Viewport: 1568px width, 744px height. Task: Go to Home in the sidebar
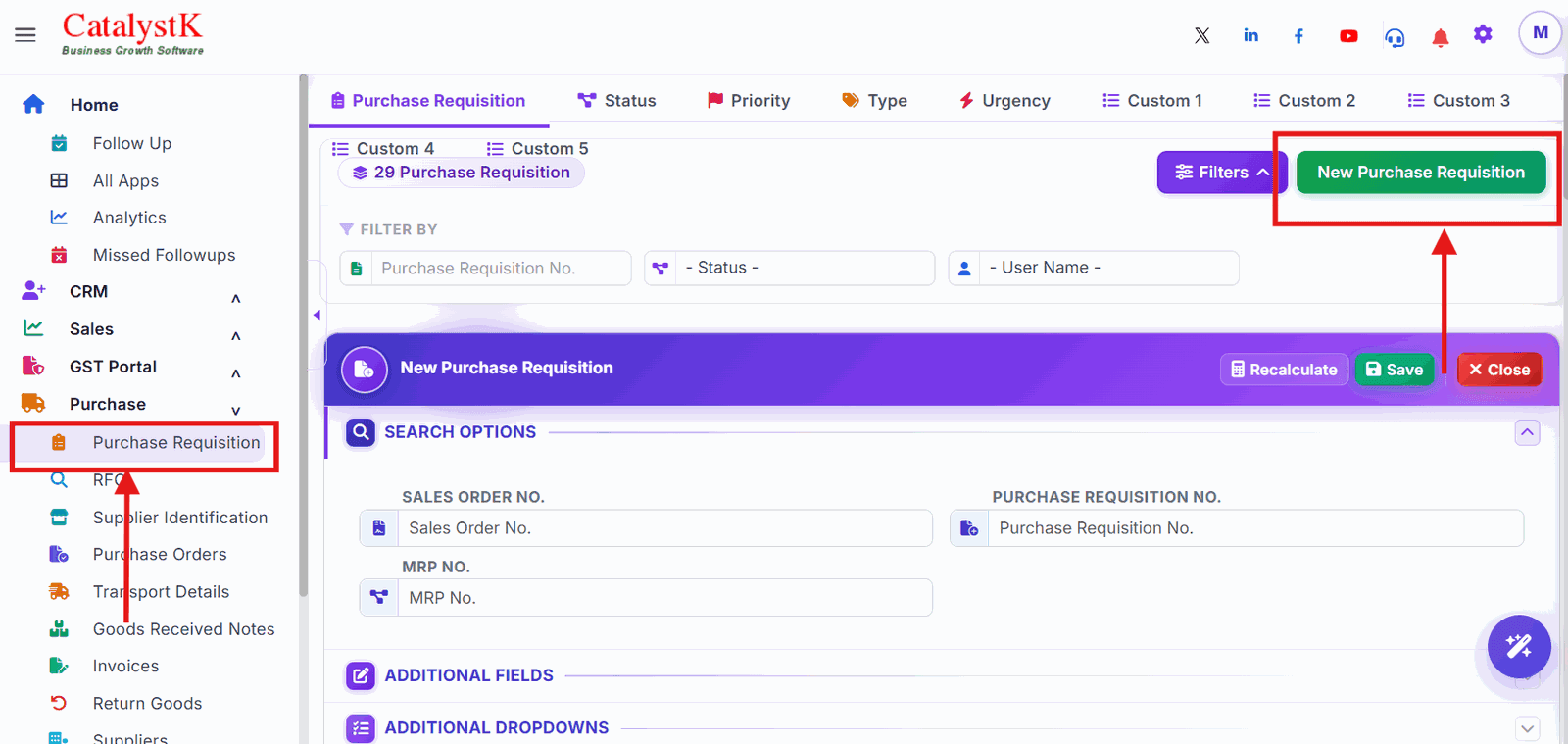point(94,105)
